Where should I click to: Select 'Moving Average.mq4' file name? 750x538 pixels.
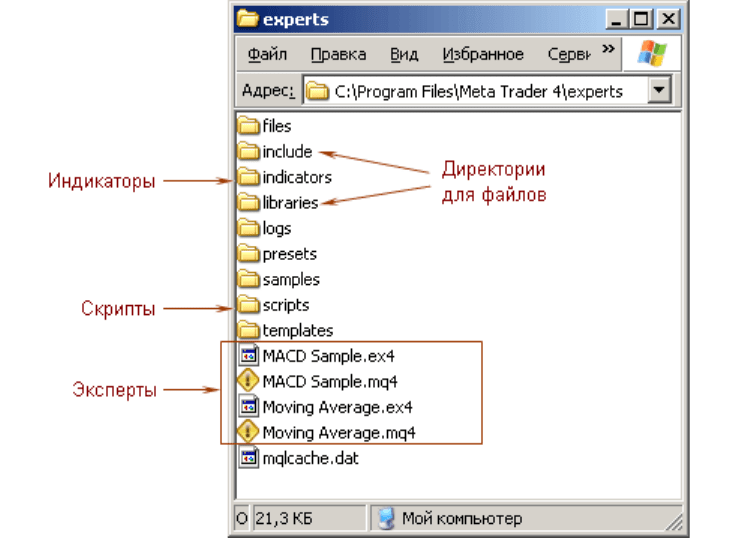[x=339, y=433]
